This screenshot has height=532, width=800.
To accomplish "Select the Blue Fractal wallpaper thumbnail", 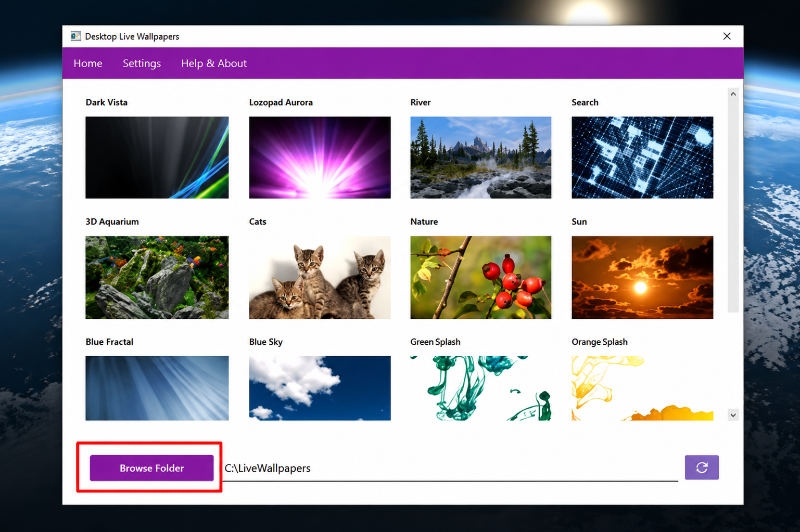I will (157, 388).
